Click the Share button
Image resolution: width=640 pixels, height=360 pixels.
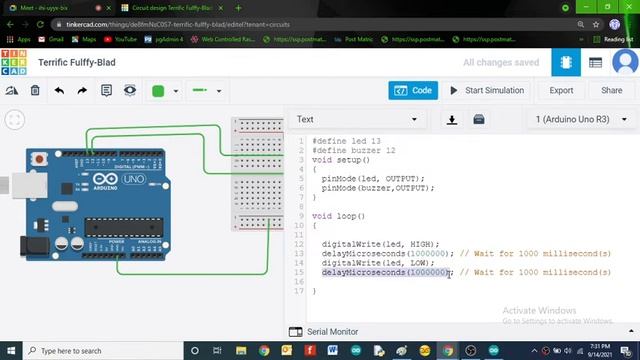click(611, 90)
